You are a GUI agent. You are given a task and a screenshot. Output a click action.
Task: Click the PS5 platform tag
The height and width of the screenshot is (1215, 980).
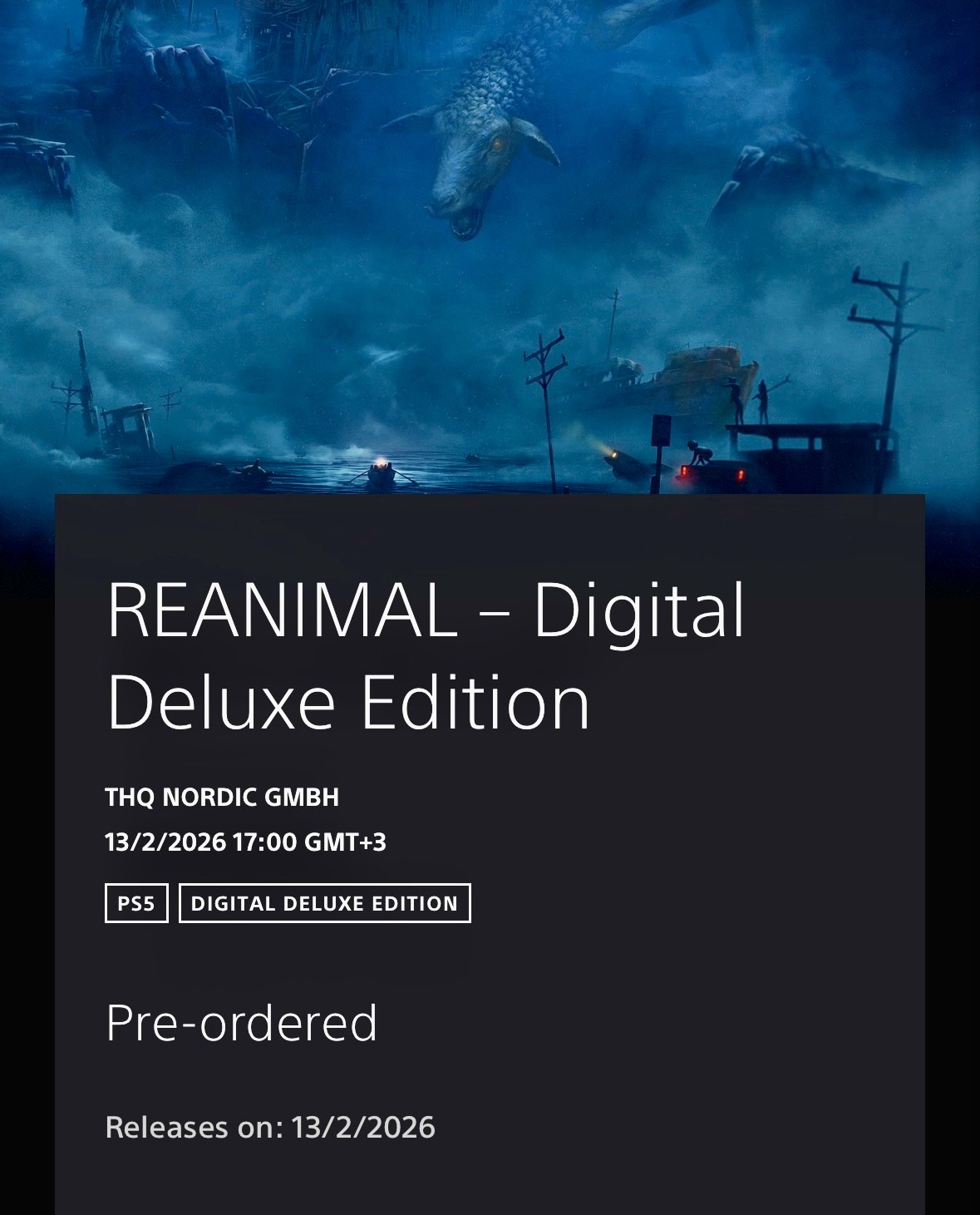pos(136,903)
